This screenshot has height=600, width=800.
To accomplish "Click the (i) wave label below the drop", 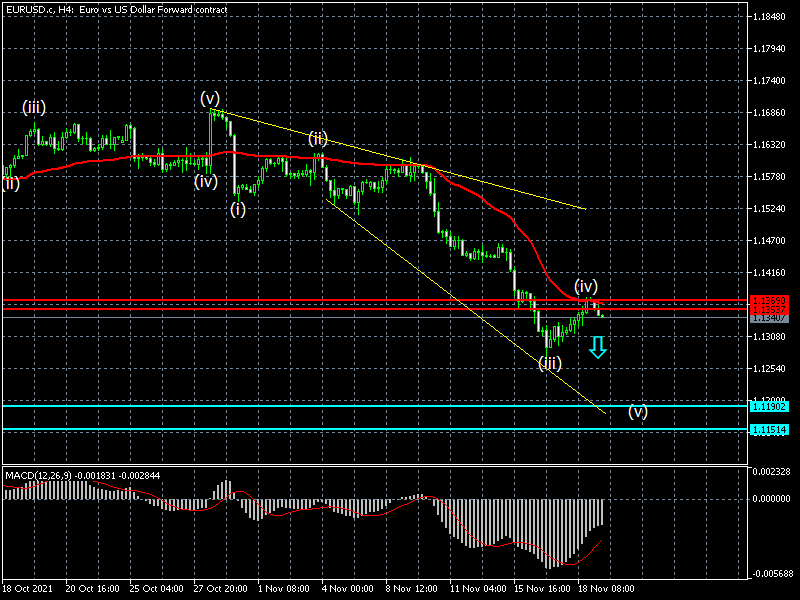I will click(238, 209).
